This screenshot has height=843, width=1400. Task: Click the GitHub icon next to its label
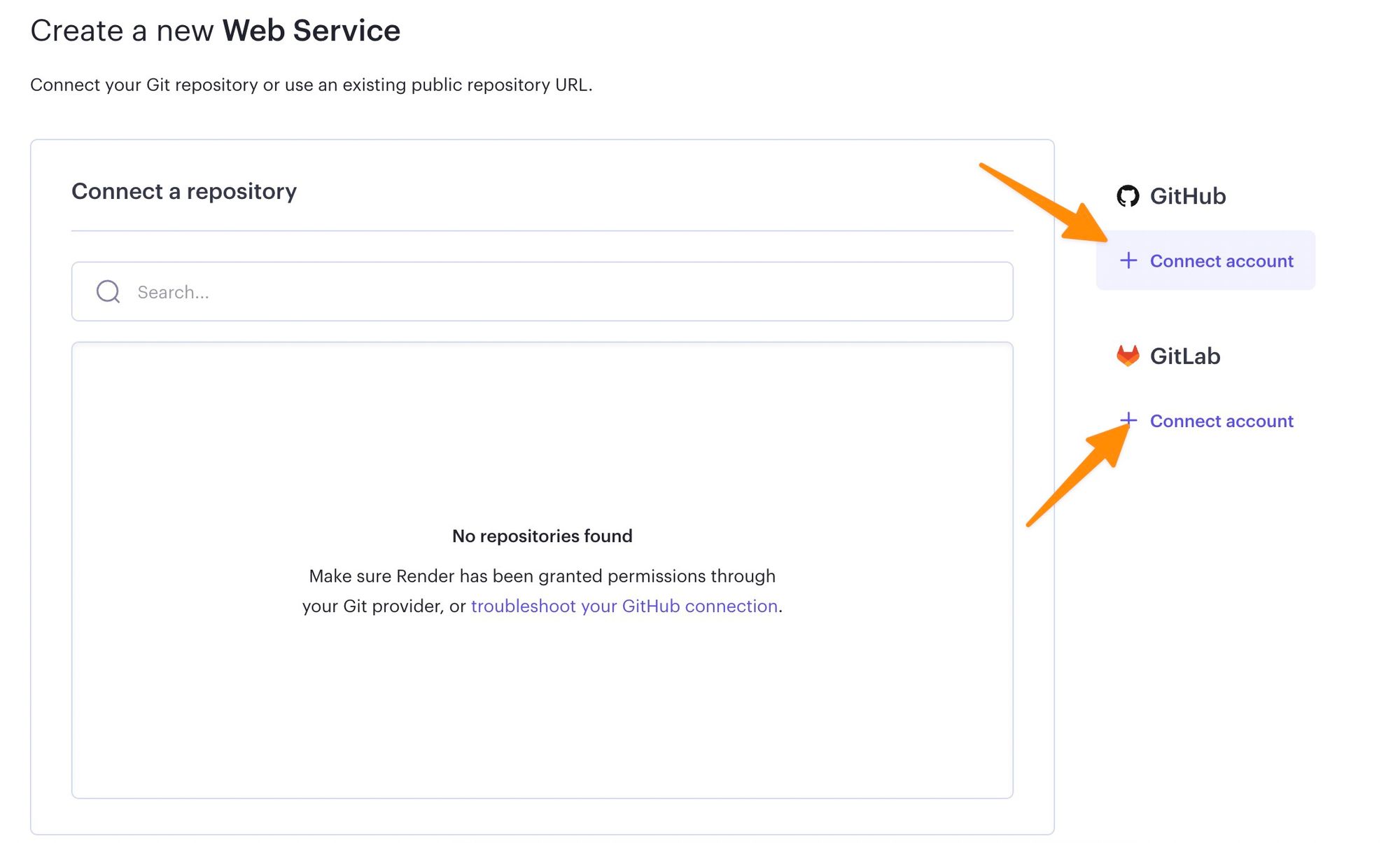(1128, 197)
